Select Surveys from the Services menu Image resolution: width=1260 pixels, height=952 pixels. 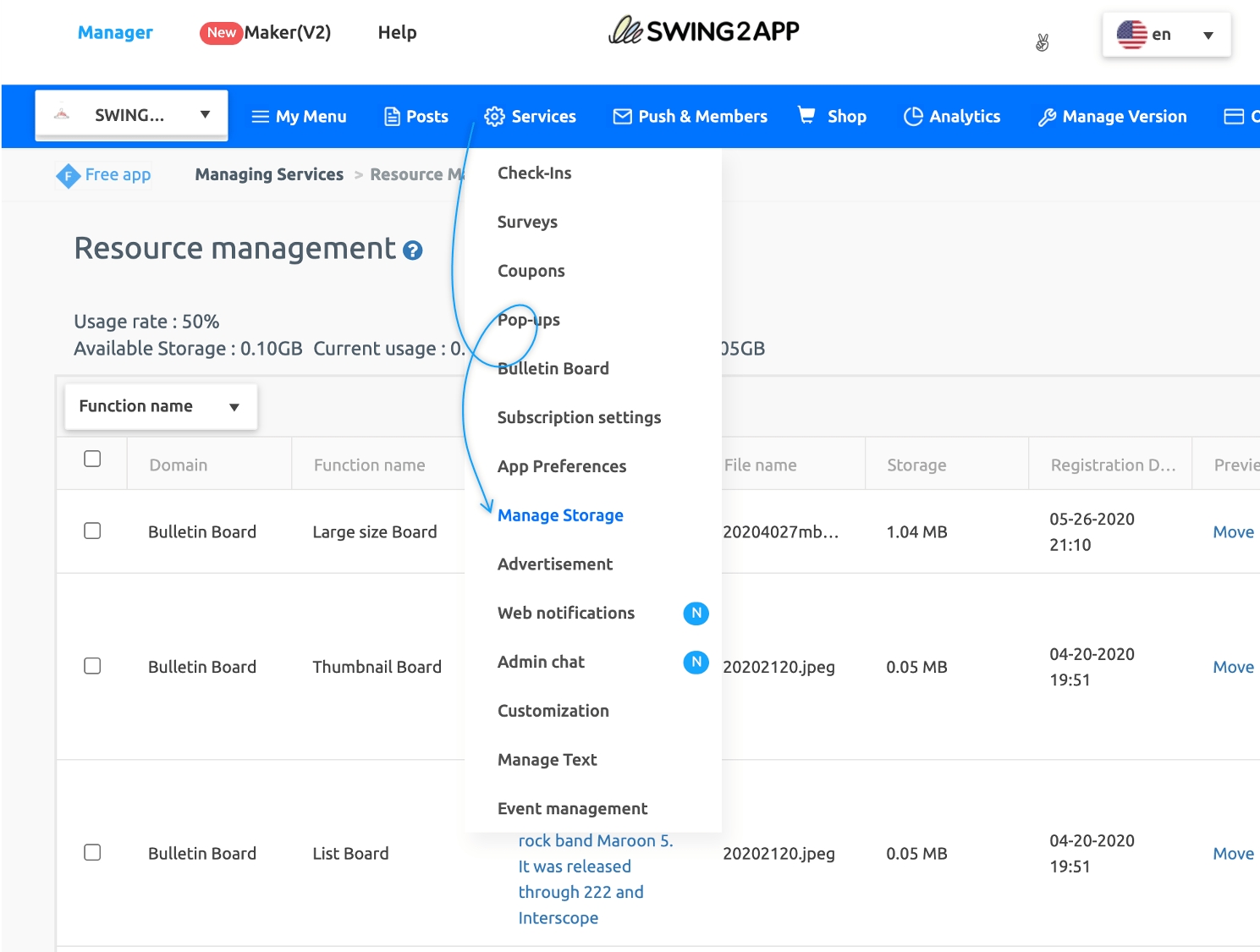(527, 223)
